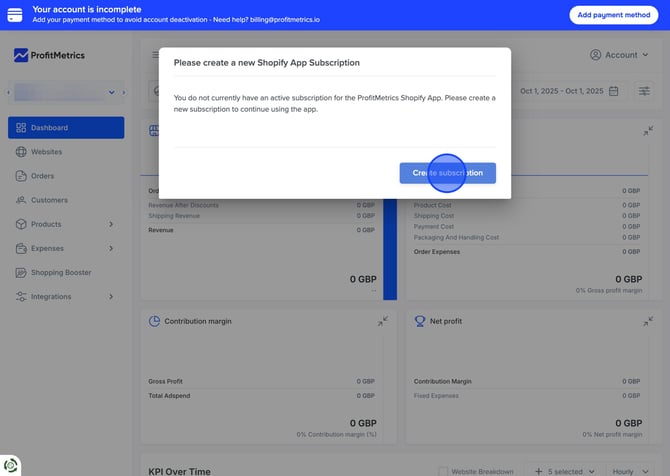Enable the Website Breakdown checkbox
This screenshot has width=670, height=476.
444,471
